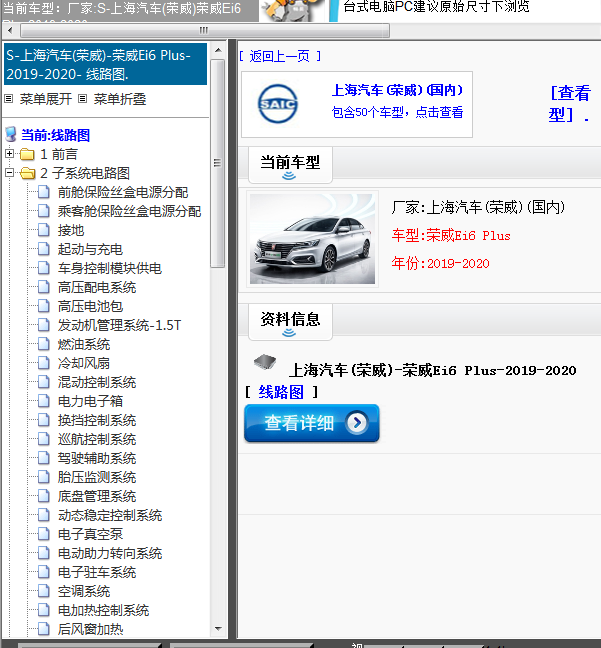This screenshot has width=601, height=648.
Task: Click the page icon beside 电力电子箱
Action: pyautogui.click(x=44, y=401)
